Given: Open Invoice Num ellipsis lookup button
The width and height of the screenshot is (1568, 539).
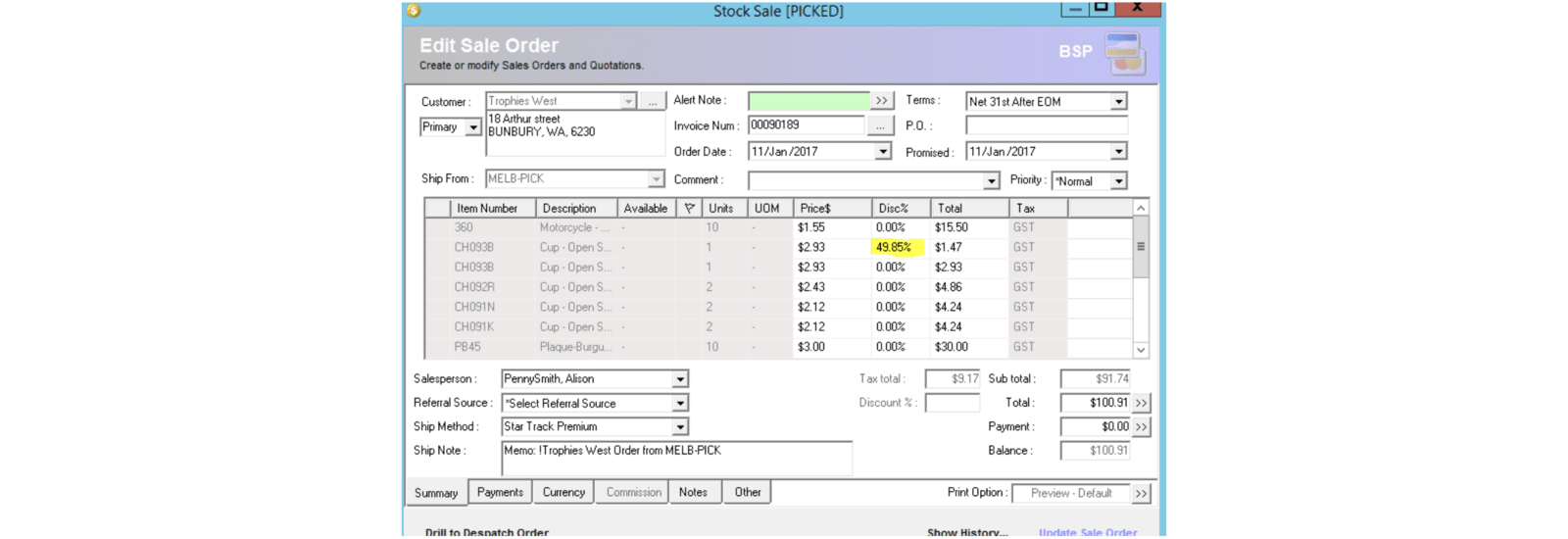Looking at the screenshot, I should click(x=881, y=125).
